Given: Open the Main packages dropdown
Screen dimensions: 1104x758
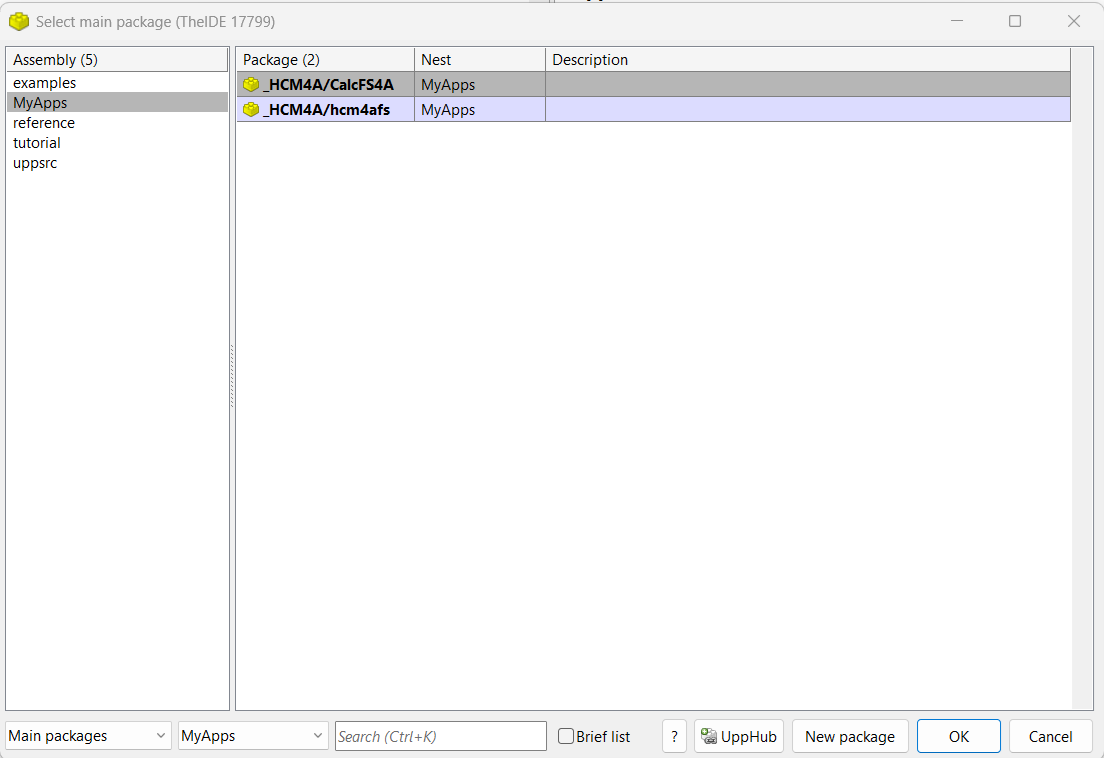Looking at the screenshot, I should (87, 735).
